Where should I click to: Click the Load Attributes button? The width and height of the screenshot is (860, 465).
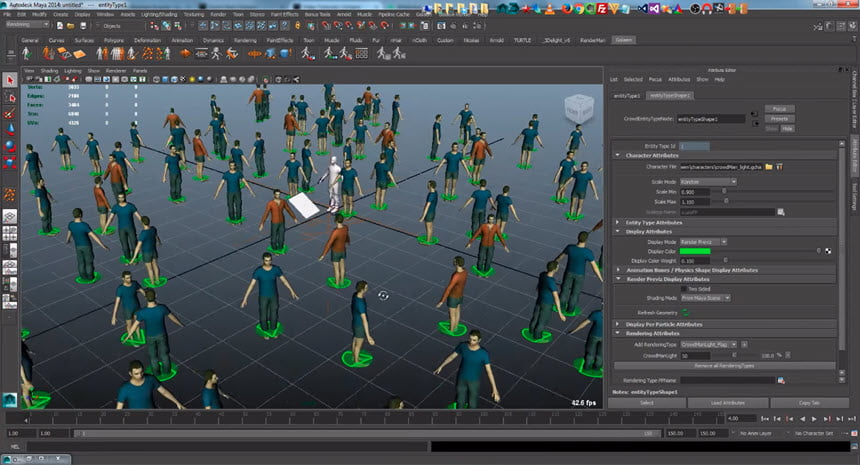(x=728, y=403)
